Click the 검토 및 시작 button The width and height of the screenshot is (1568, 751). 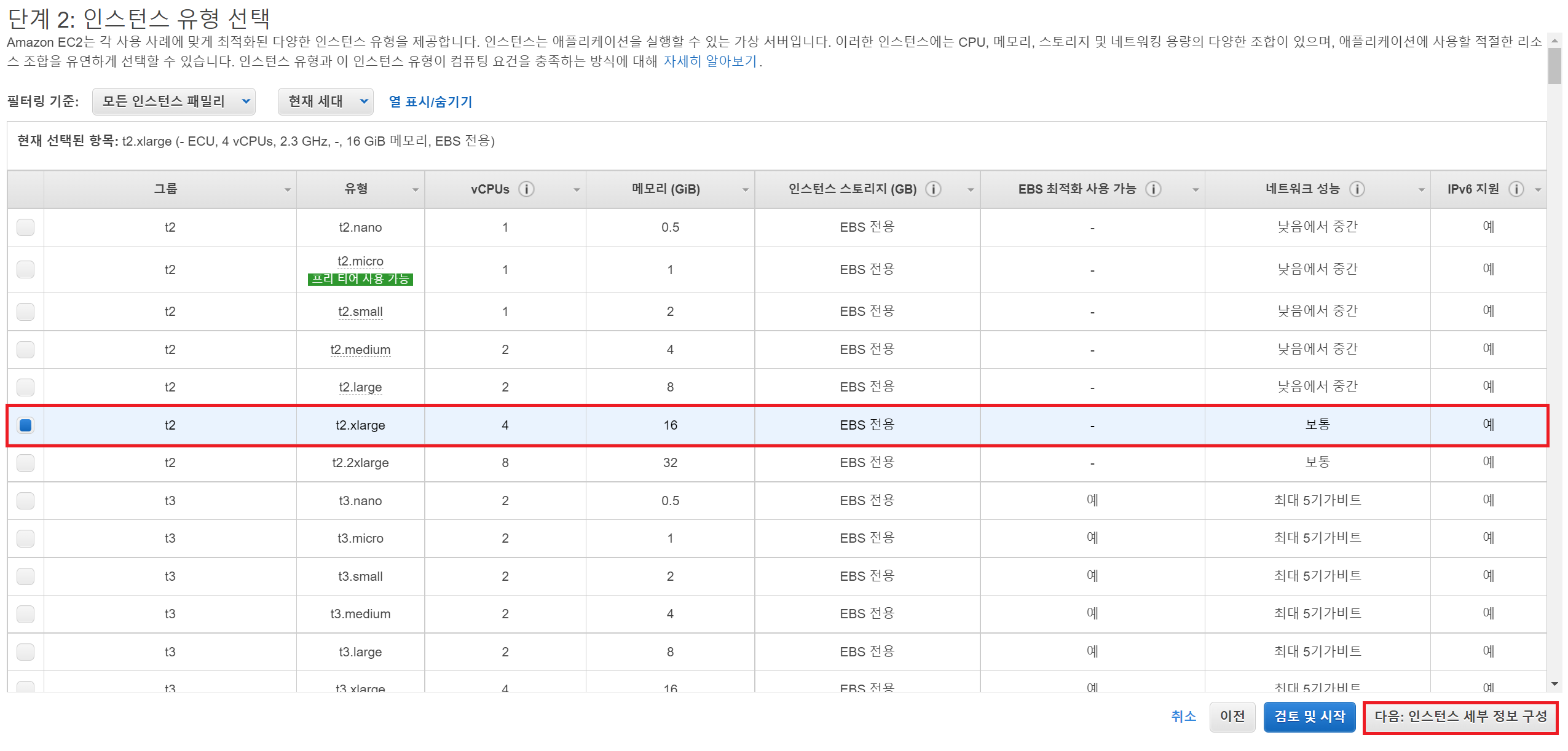(x=1309, y=717)
